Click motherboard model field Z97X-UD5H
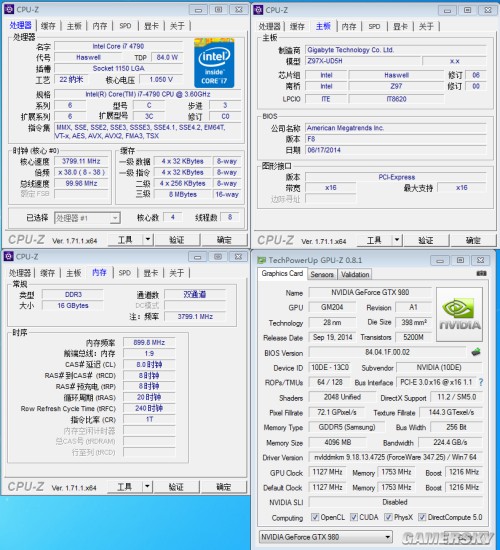 (363, 61)
